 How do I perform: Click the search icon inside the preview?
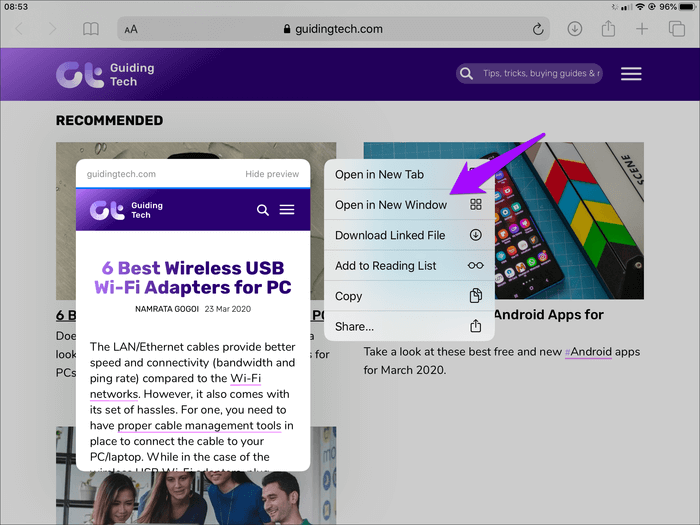(262, 210)
